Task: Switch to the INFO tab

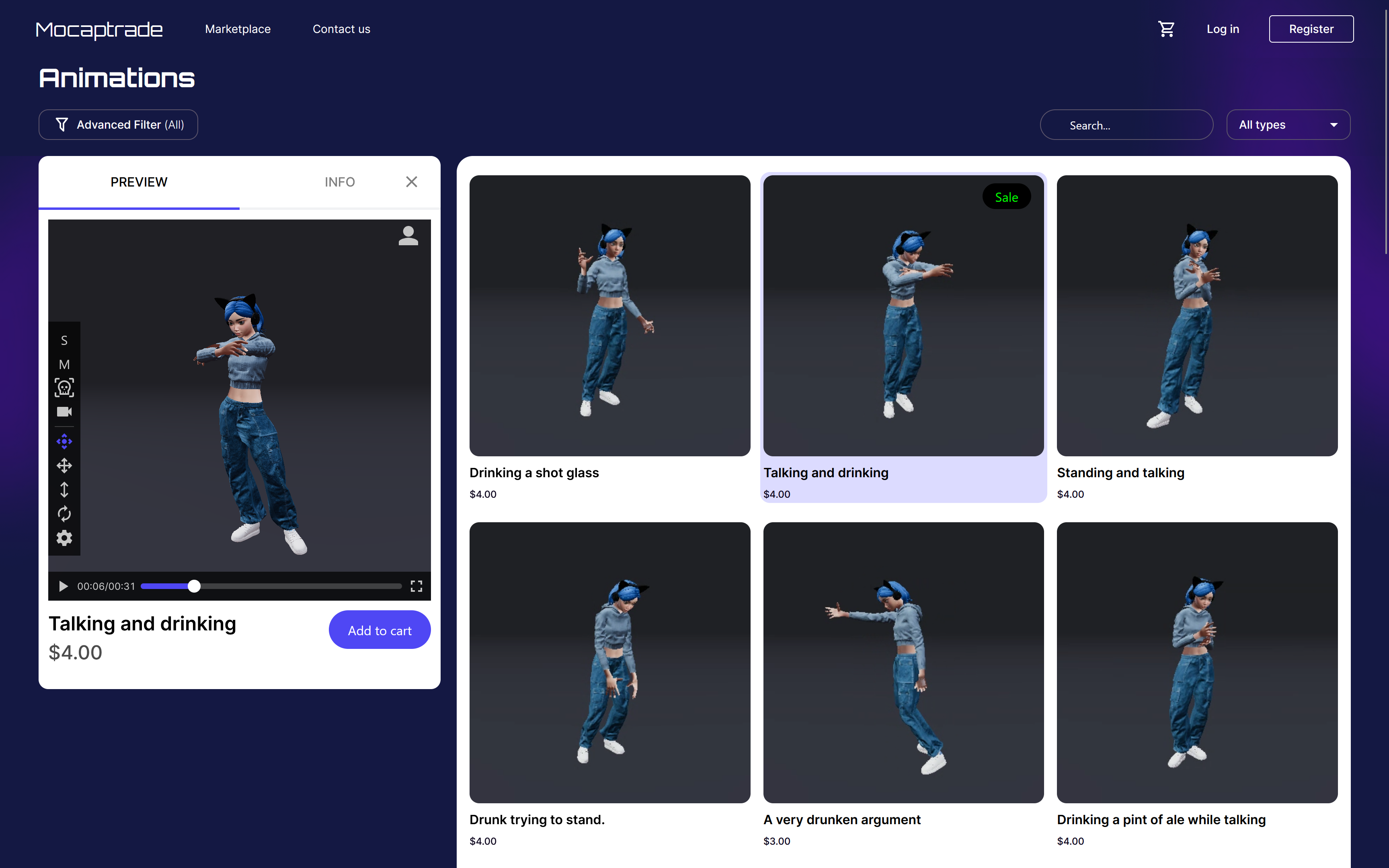Action: [340, 182]
